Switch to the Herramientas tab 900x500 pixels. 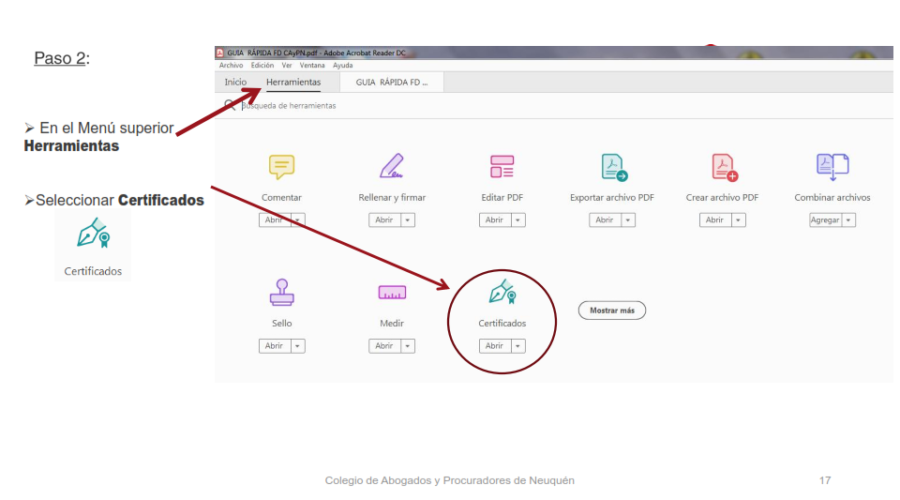click(293, 82)
